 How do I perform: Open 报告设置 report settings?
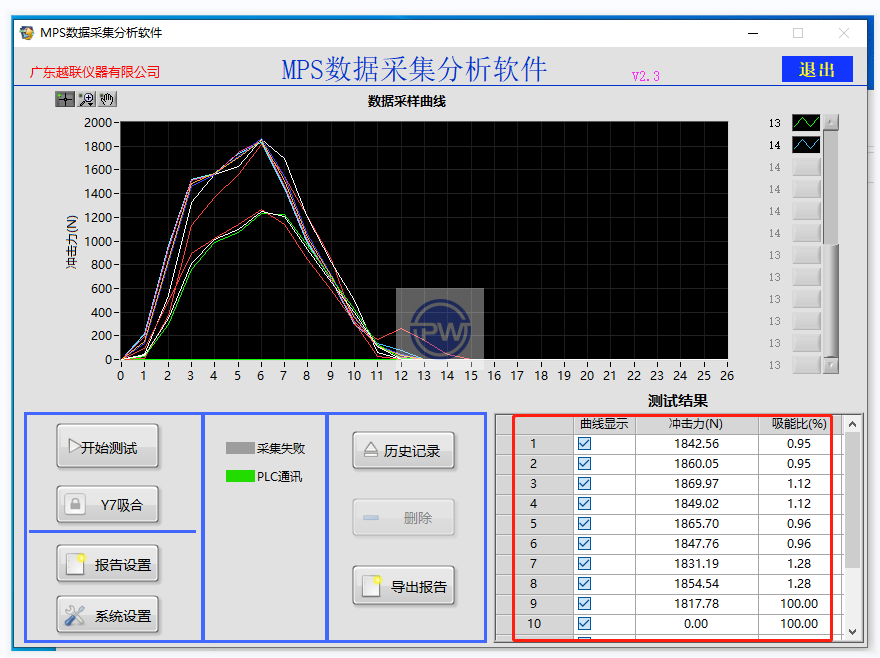point(107,565)
